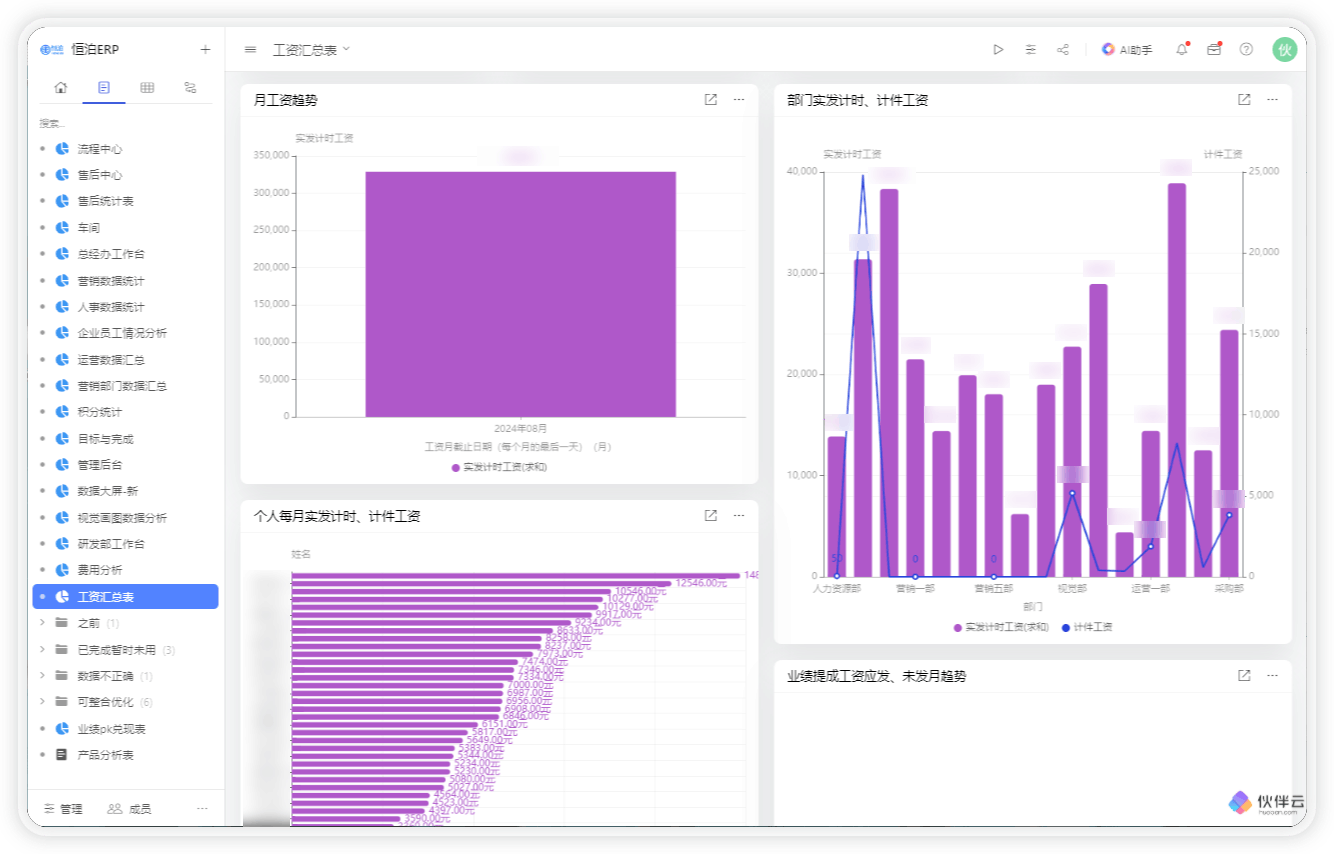Open the workflow tab icon in sidebar
Screen dimensions: 1334x854
190,88
